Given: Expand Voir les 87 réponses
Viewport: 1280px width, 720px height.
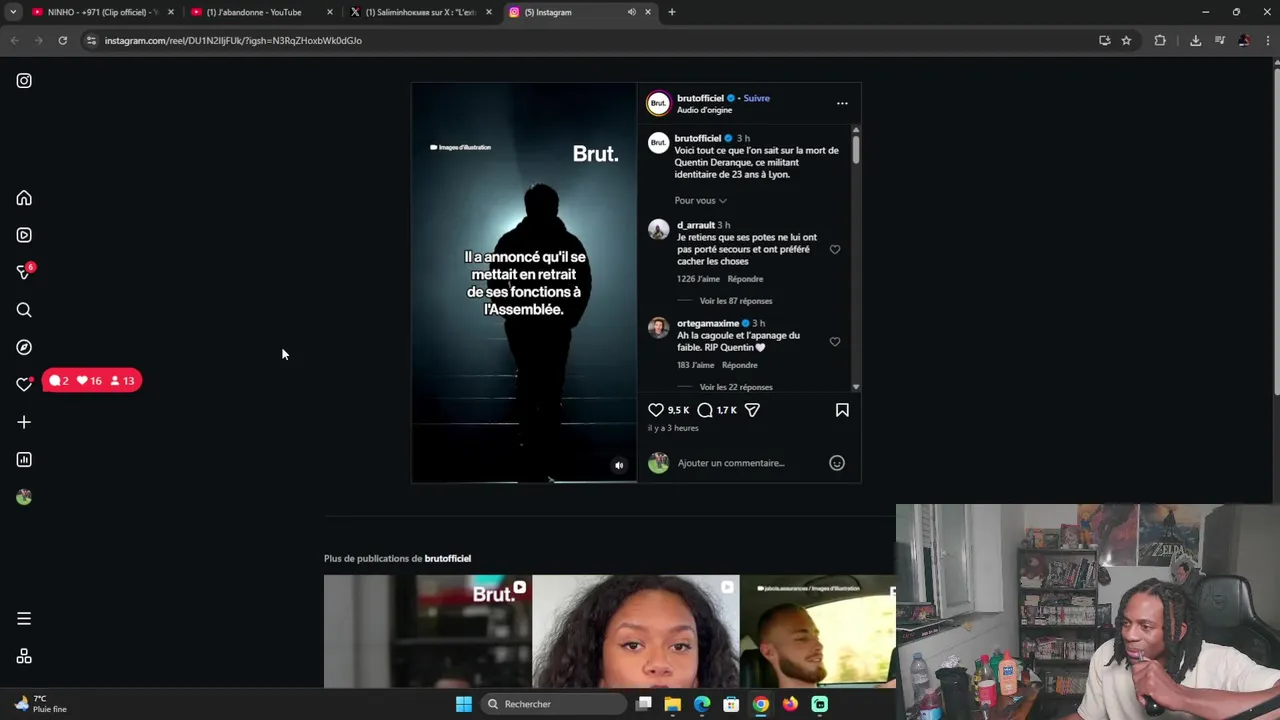Looking at the screenshot, I should pyautogui.click(x=736, y=301).
